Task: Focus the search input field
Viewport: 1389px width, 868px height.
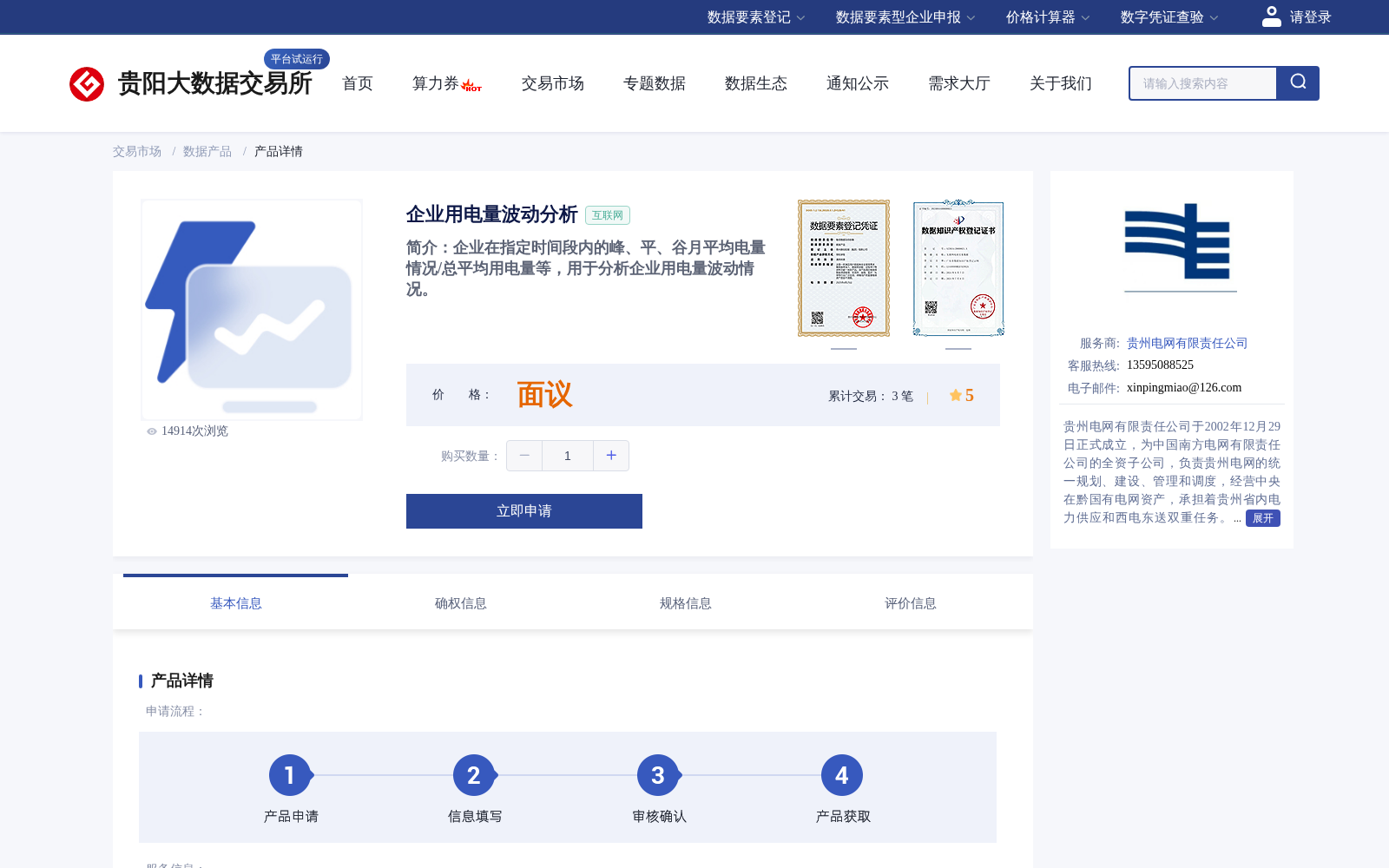Action: (1203, 83)
